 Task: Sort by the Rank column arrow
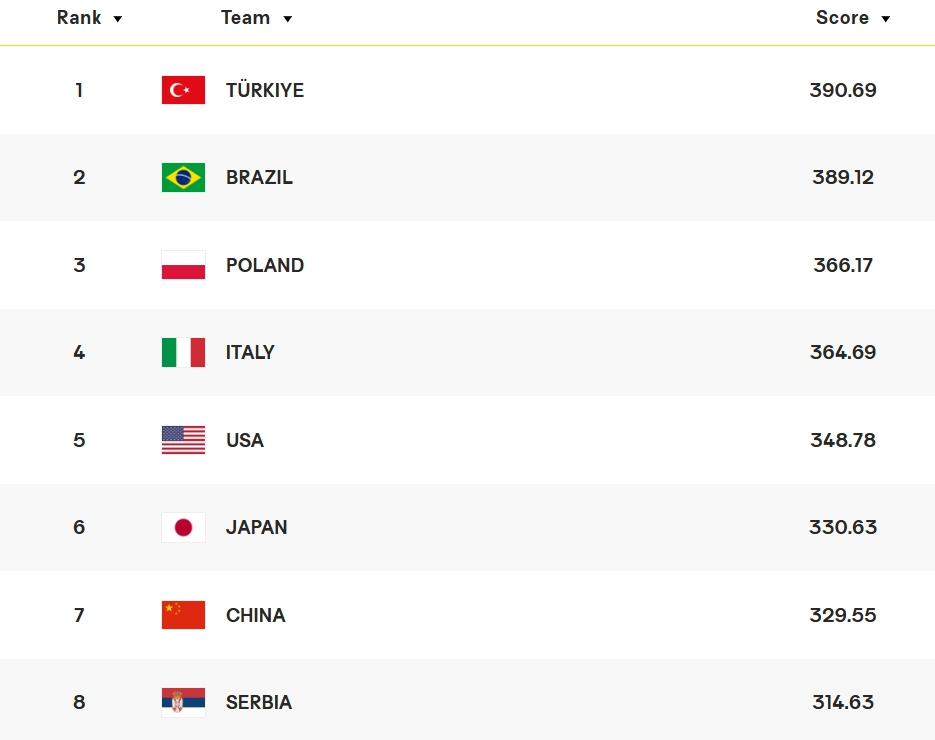tap(118, 19)
